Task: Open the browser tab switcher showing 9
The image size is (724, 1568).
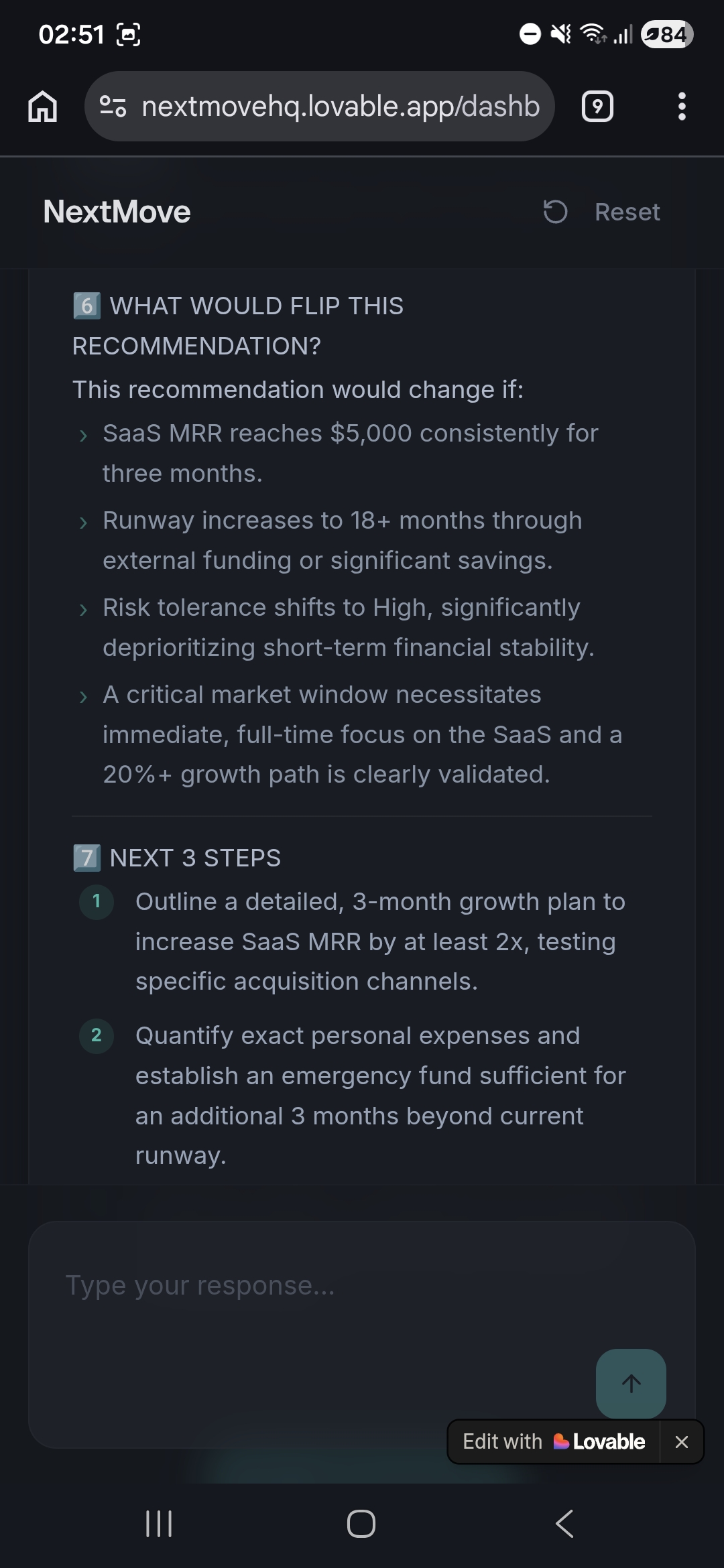Action: coord(597,106)
